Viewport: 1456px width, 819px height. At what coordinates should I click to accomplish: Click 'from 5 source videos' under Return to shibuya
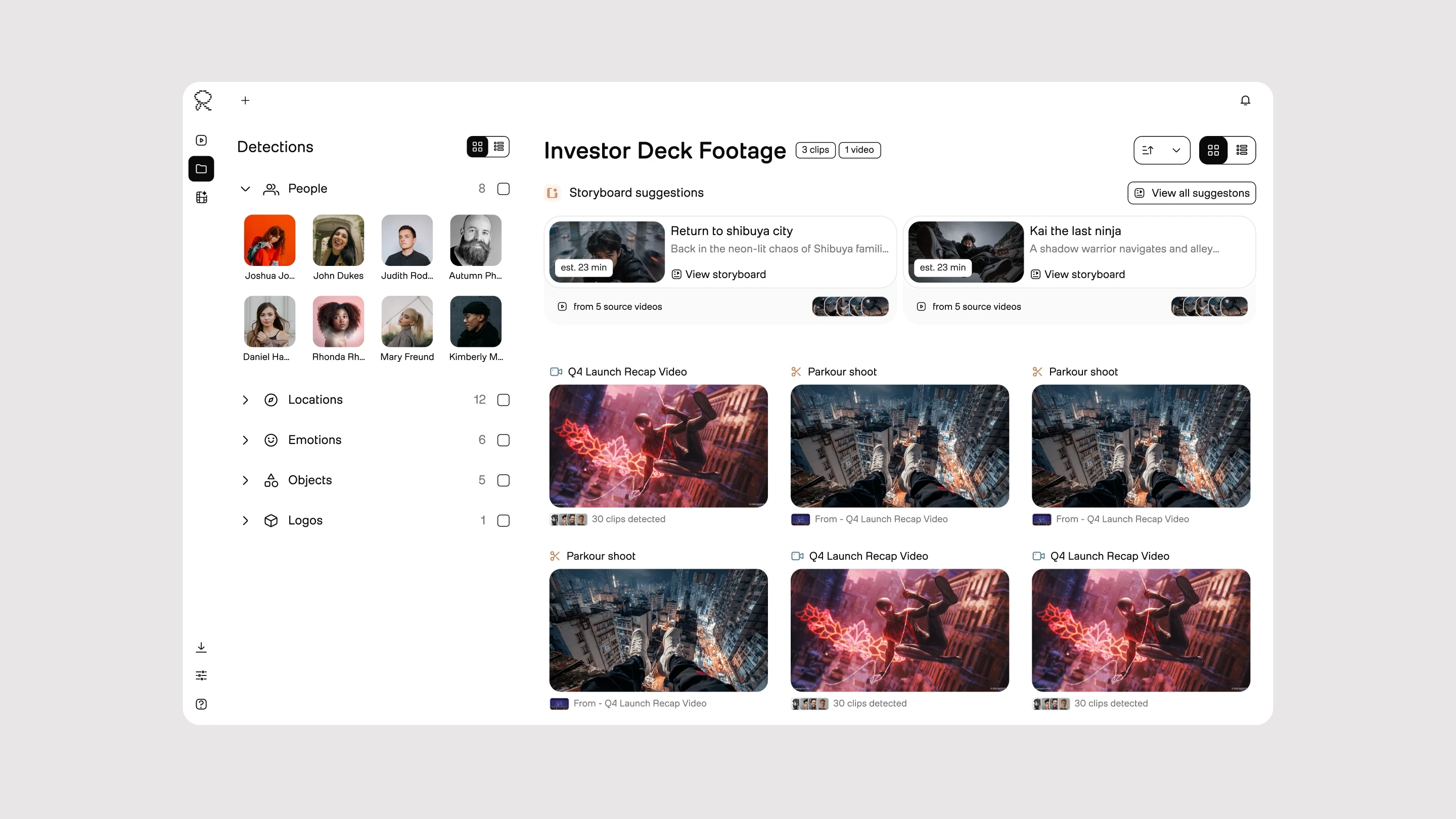pyautogui.click(x=610, y=307)
